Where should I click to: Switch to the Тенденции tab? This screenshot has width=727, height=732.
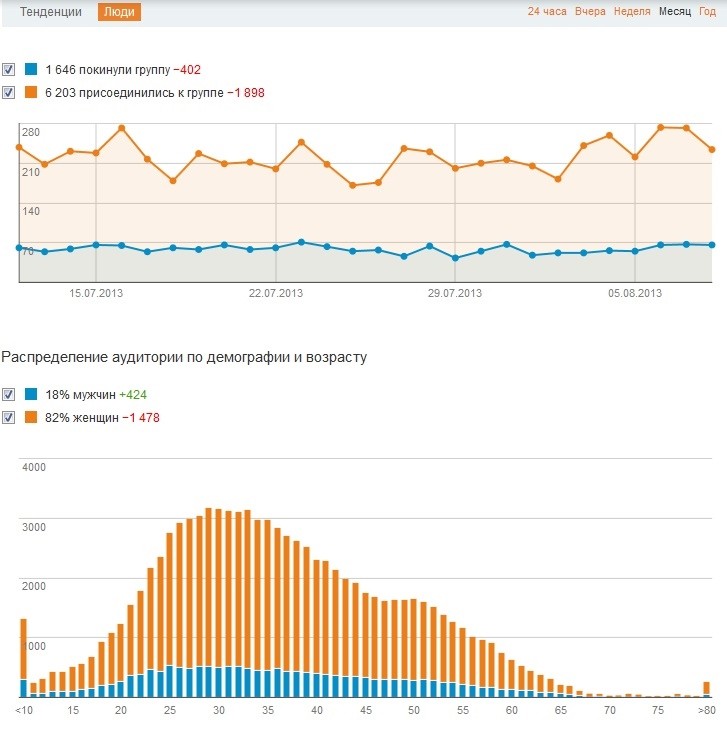pyautogui.click(x=51, y=12)
